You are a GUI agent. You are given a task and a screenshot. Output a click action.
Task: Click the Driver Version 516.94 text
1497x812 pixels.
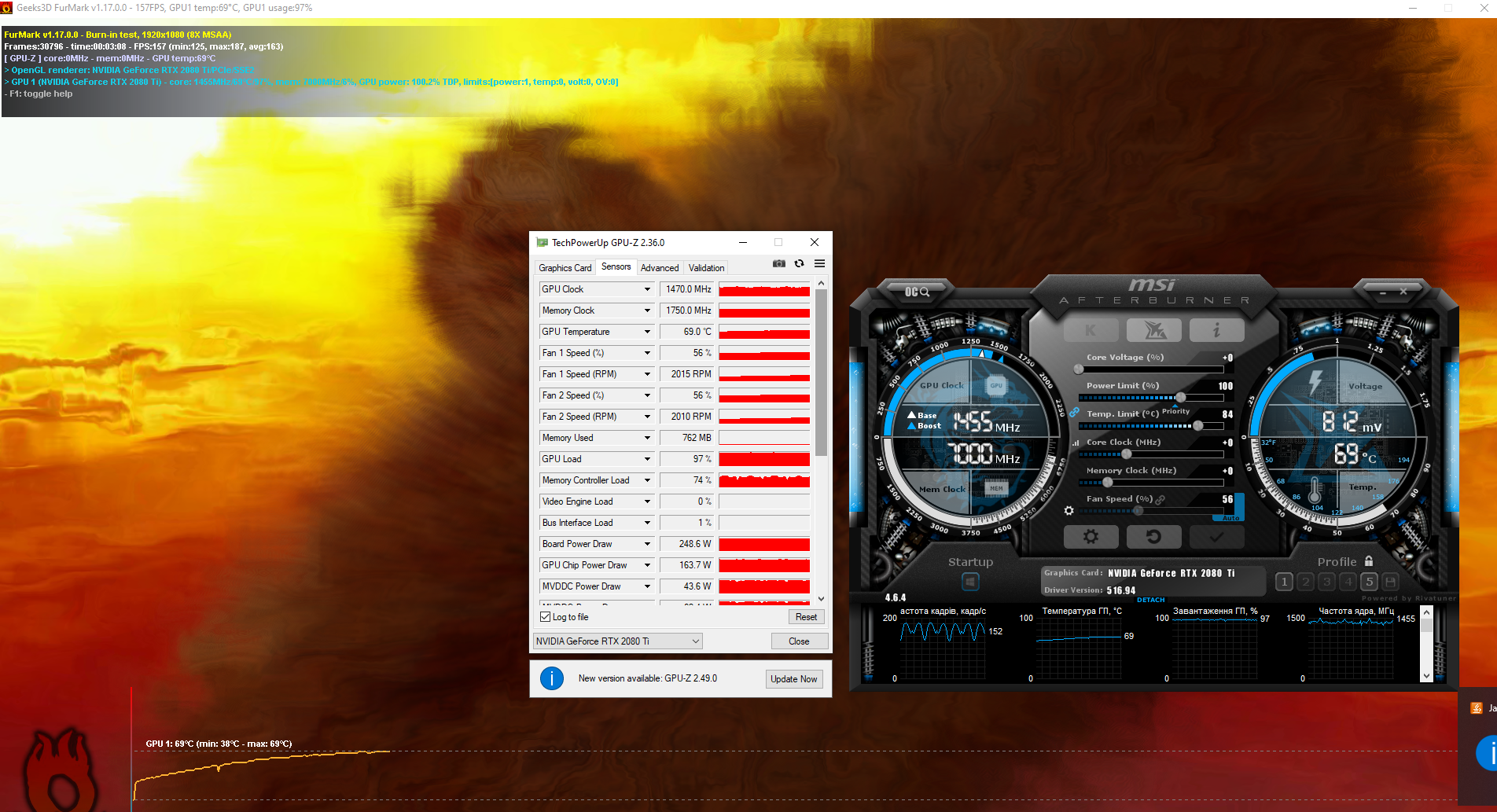(x=1090, y=590)
